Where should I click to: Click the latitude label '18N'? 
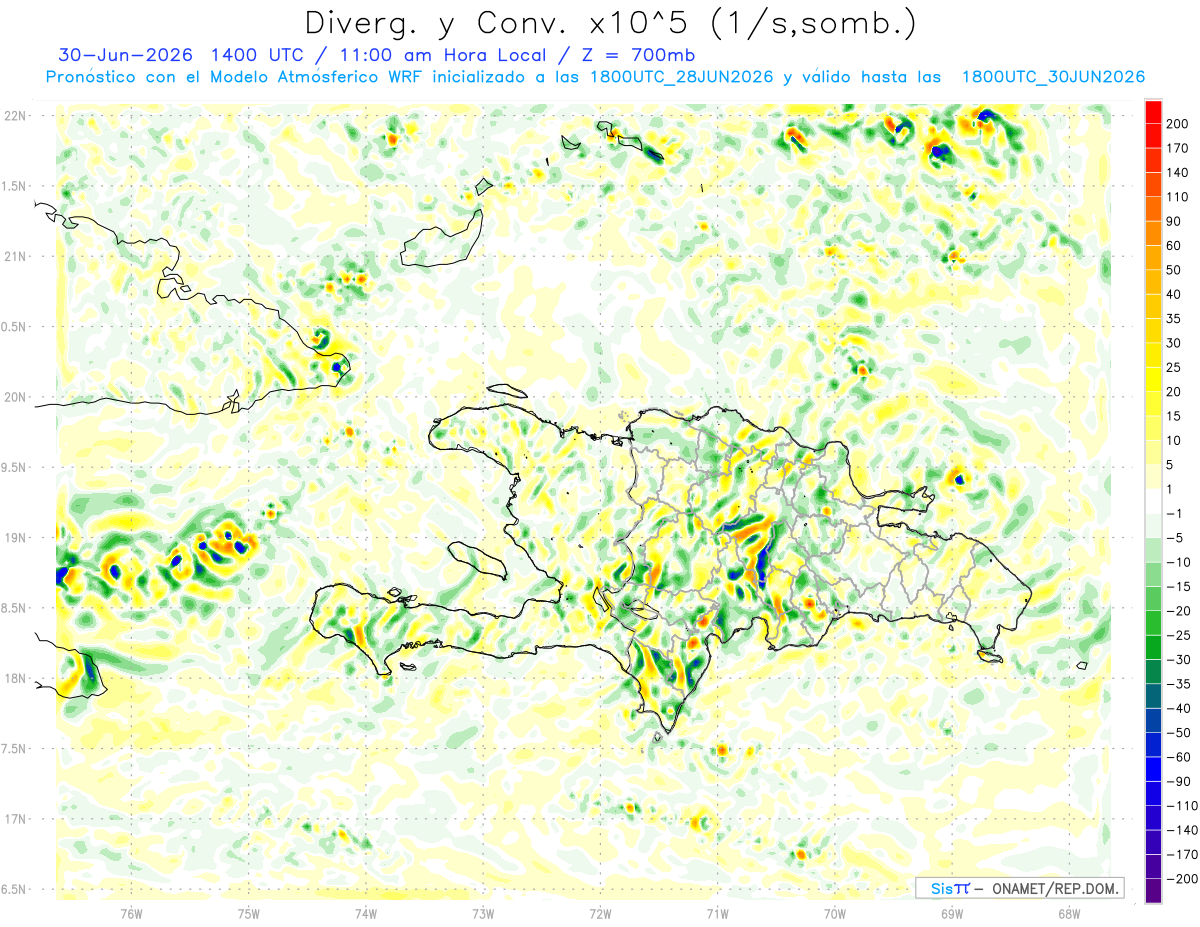coord(16,679)
